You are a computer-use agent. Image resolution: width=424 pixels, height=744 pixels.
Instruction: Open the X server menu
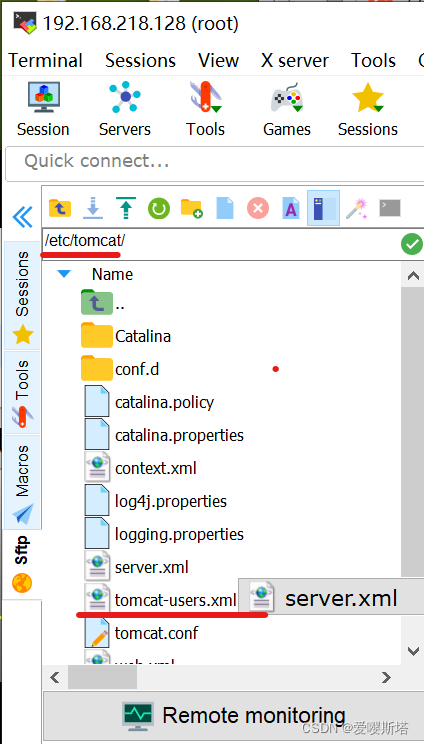coord(295,60)
